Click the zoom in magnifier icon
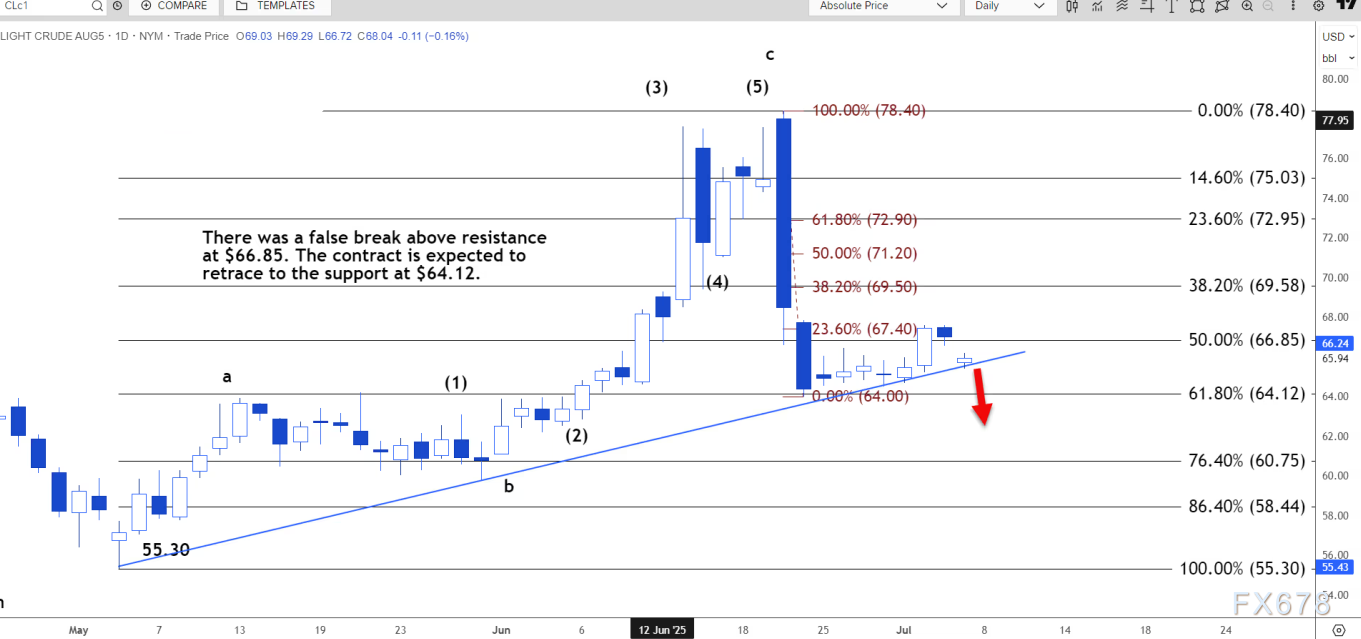This screenshot has height=639, width=1361. (x=1247, y=6)
